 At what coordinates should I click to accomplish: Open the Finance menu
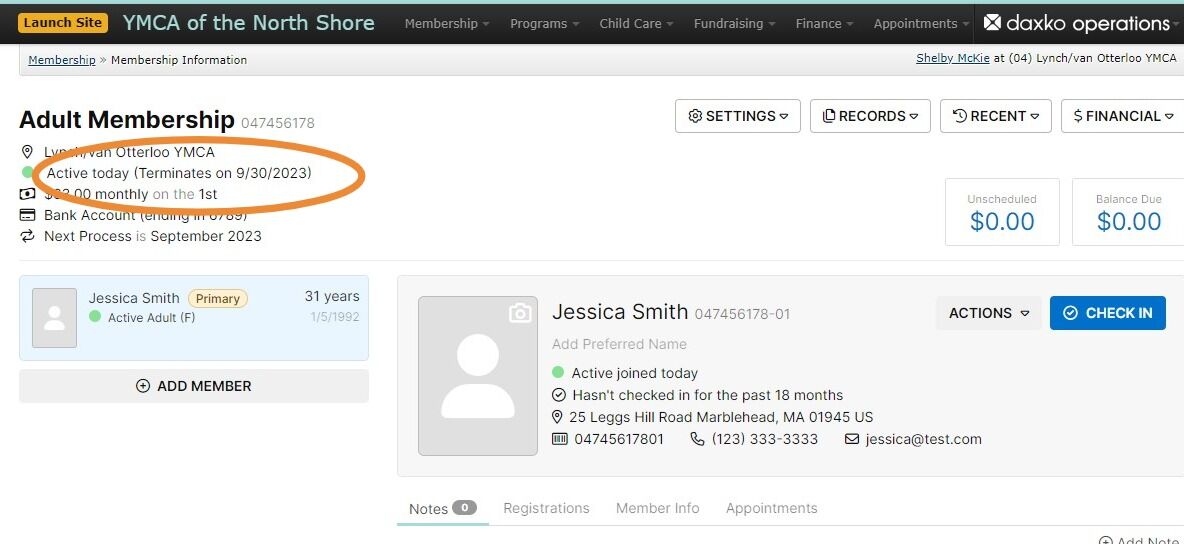point(825,23)
